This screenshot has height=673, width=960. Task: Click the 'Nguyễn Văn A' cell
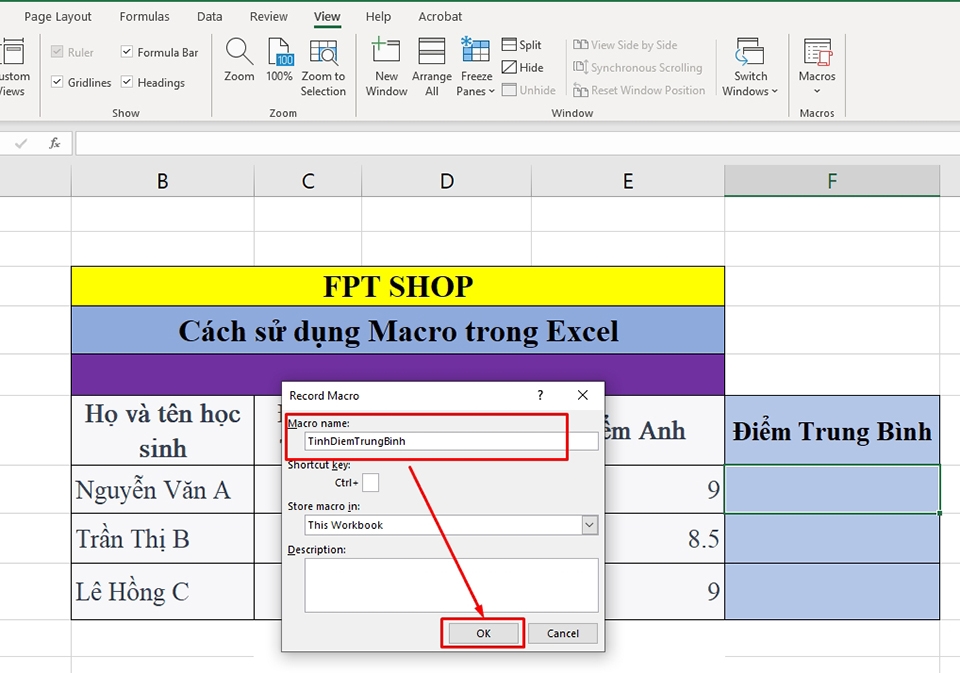[162, 489]
